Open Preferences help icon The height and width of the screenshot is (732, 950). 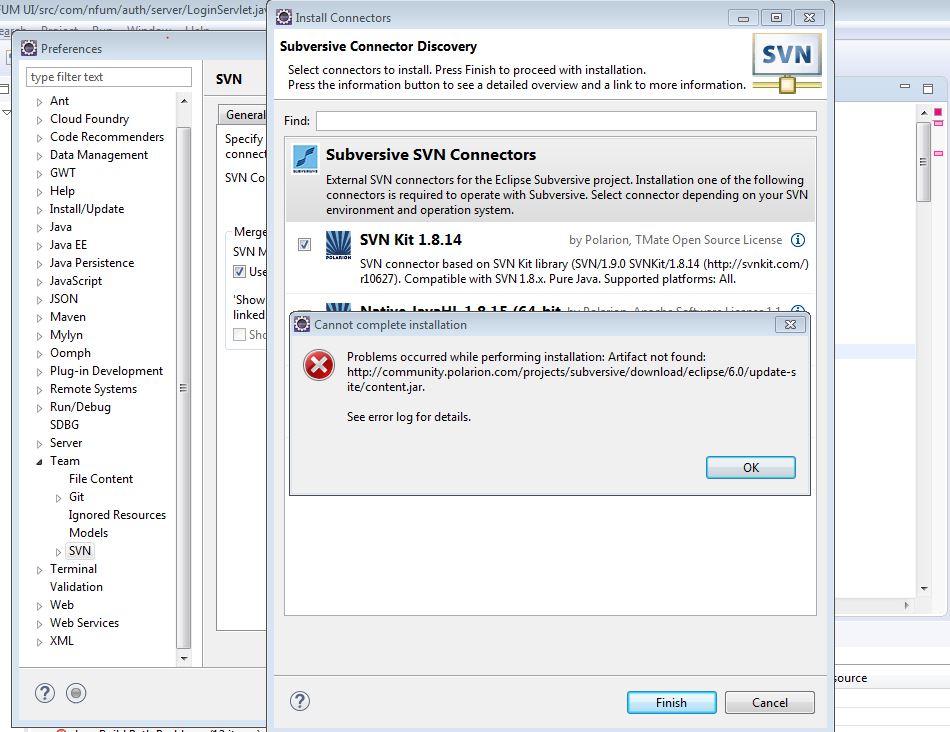click(x=45, y=693)
